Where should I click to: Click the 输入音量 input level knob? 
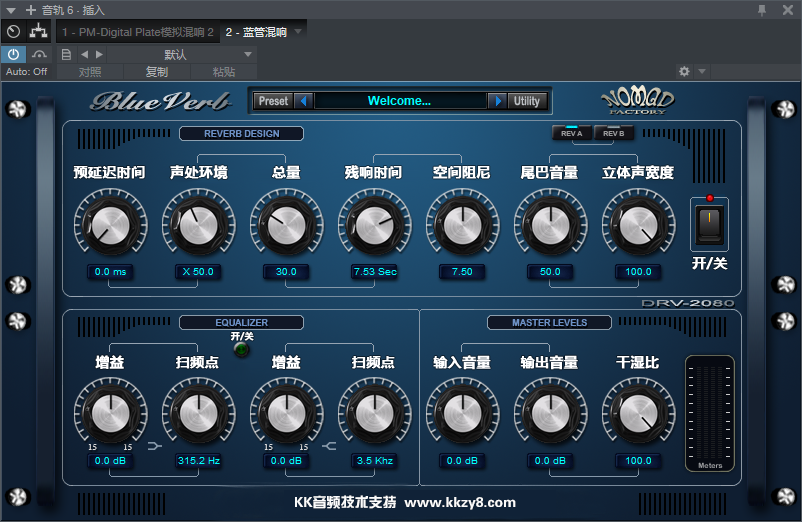[x=462, y=413]
